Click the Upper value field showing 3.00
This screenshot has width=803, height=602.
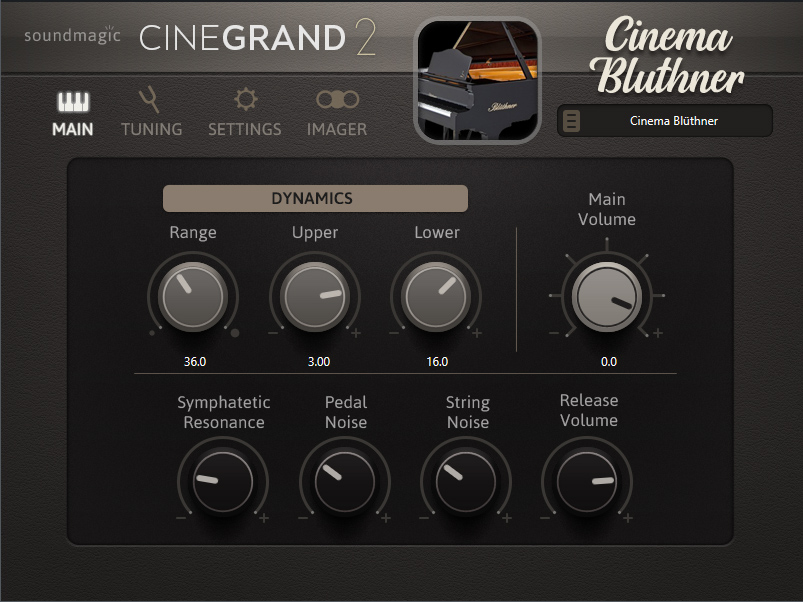318,362
